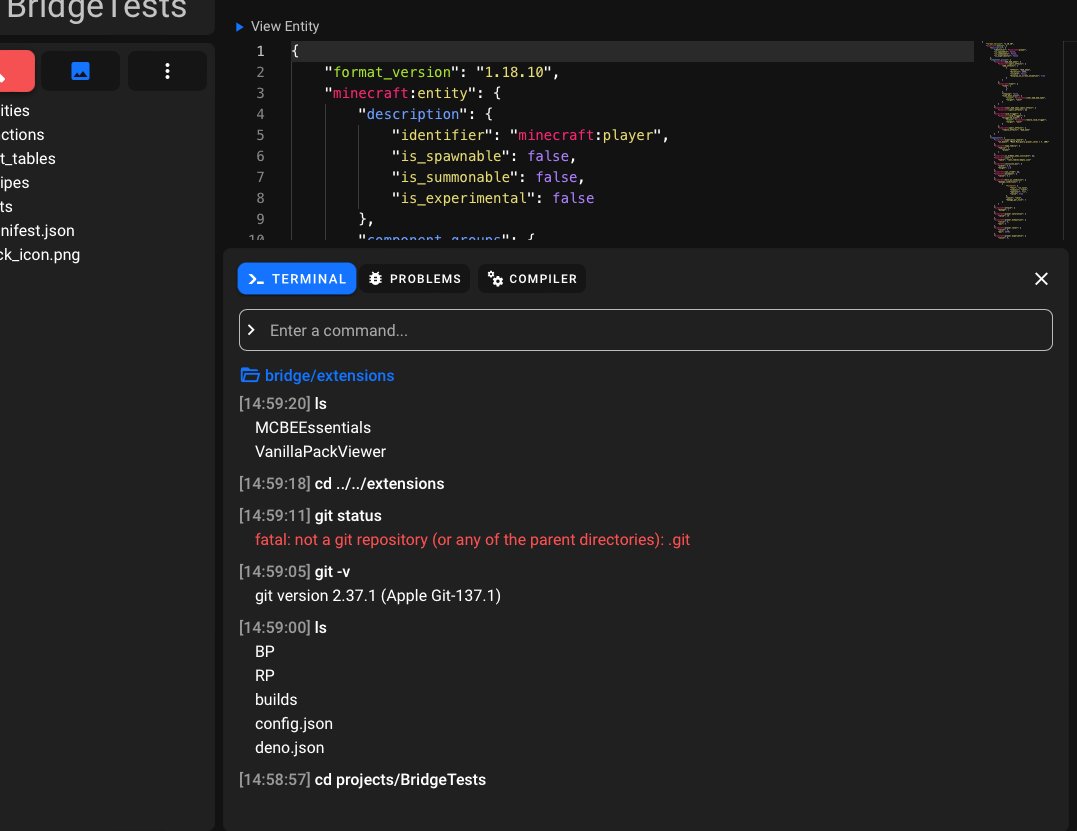Click the builds output line
The width and height of the screenshot is (1077, 831).
(276, 700)
